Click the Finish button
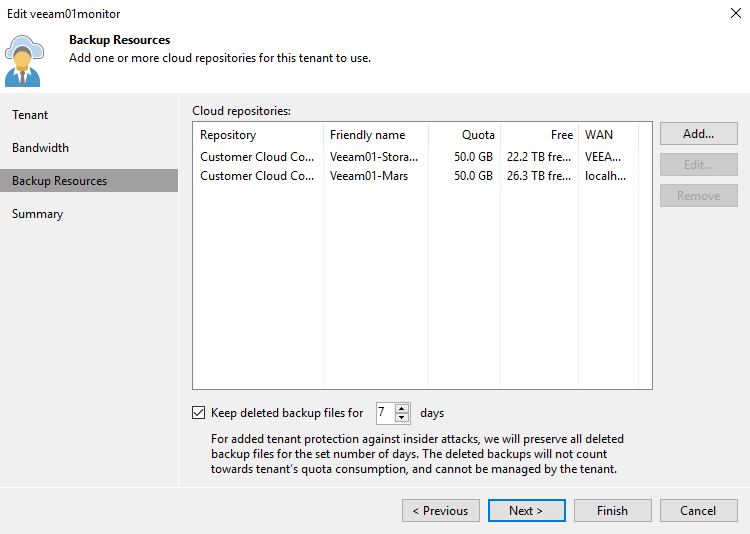This screenshot has width=750, height=534. point(612,511)
